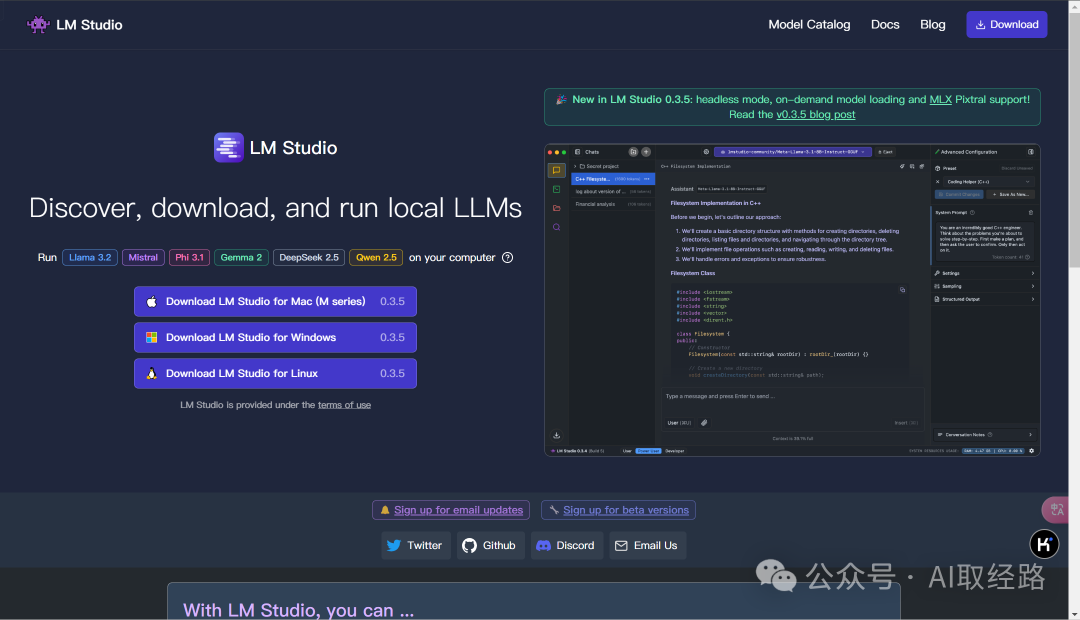Select the Phi 3.1 model badge
Viewport: 1080px width, 620px height.
(x=189, y=258)
